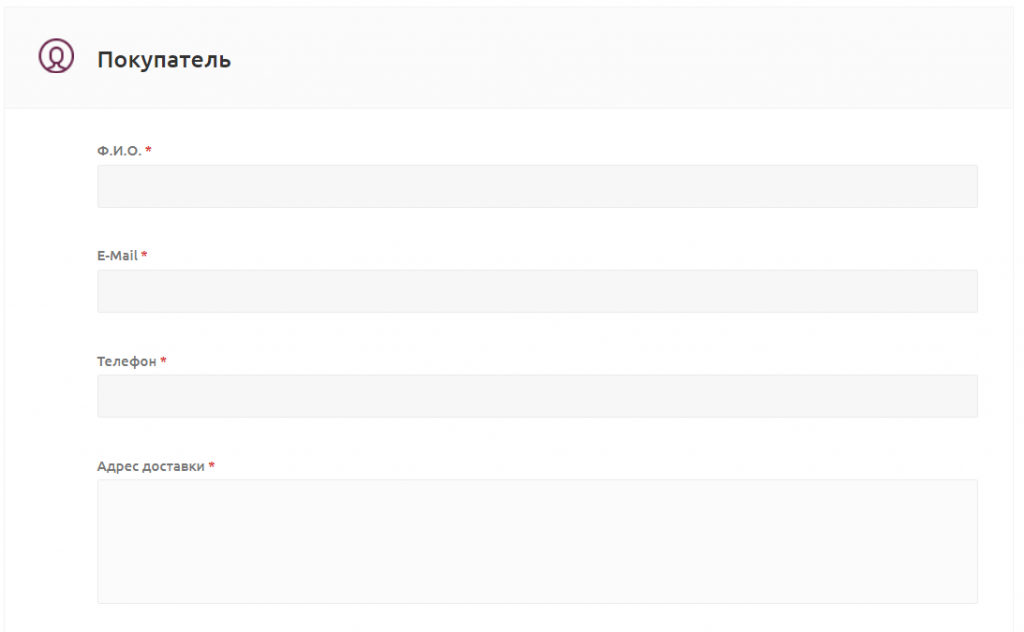Click the buyer profile icon
Image resolution: width=1024 pixels, height=632 pixels.
pos(56,56)
